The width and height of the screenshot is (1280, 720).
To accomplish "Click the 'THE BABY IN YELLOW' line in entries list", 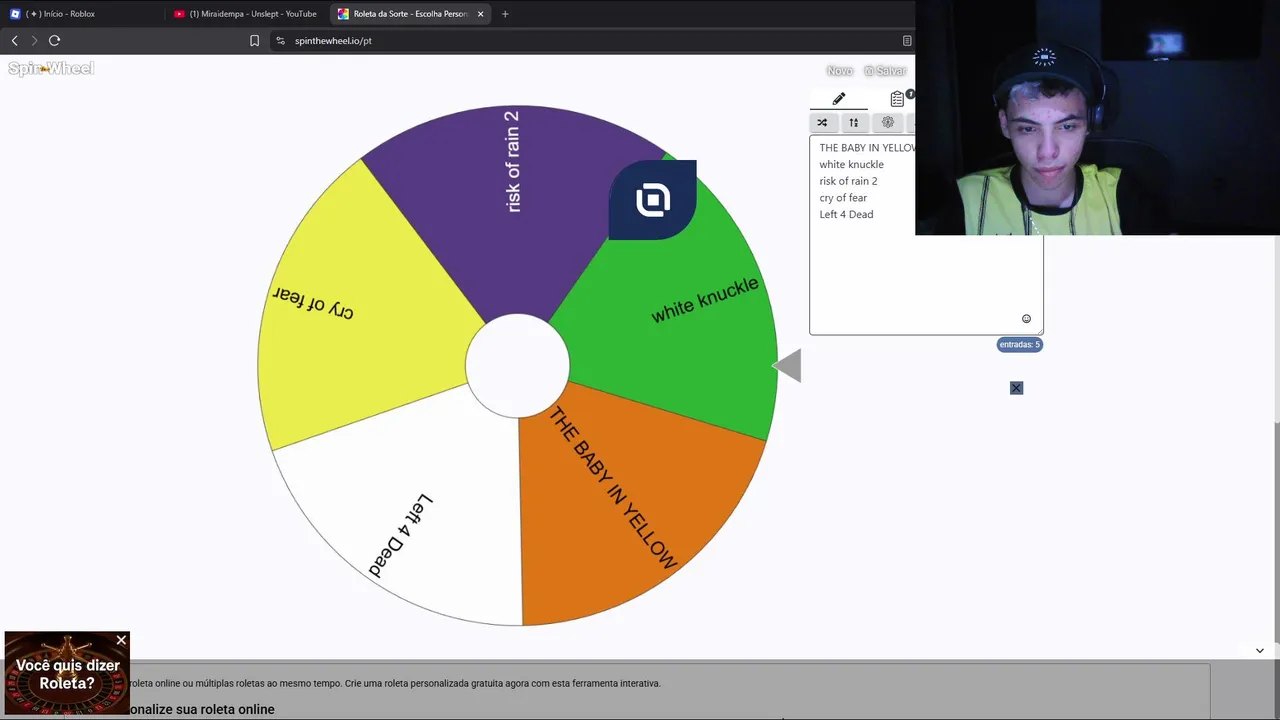I will click(867, 148).
